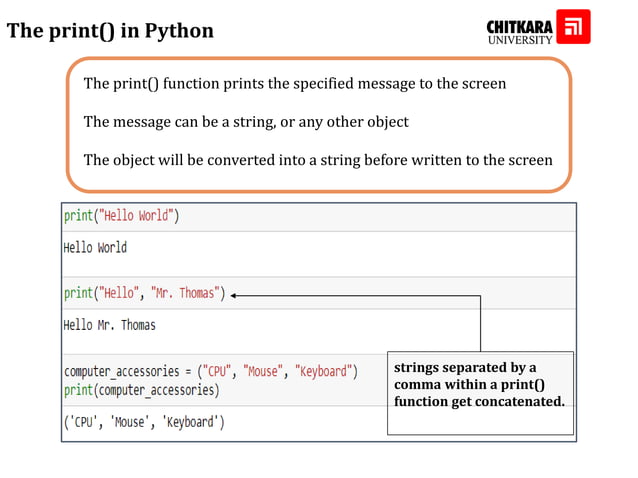Click the code line "computer_accessories = ("CPU", "Mouse", "Keyboard")"
Screen dimensions: 638x478
click(211, 371)
